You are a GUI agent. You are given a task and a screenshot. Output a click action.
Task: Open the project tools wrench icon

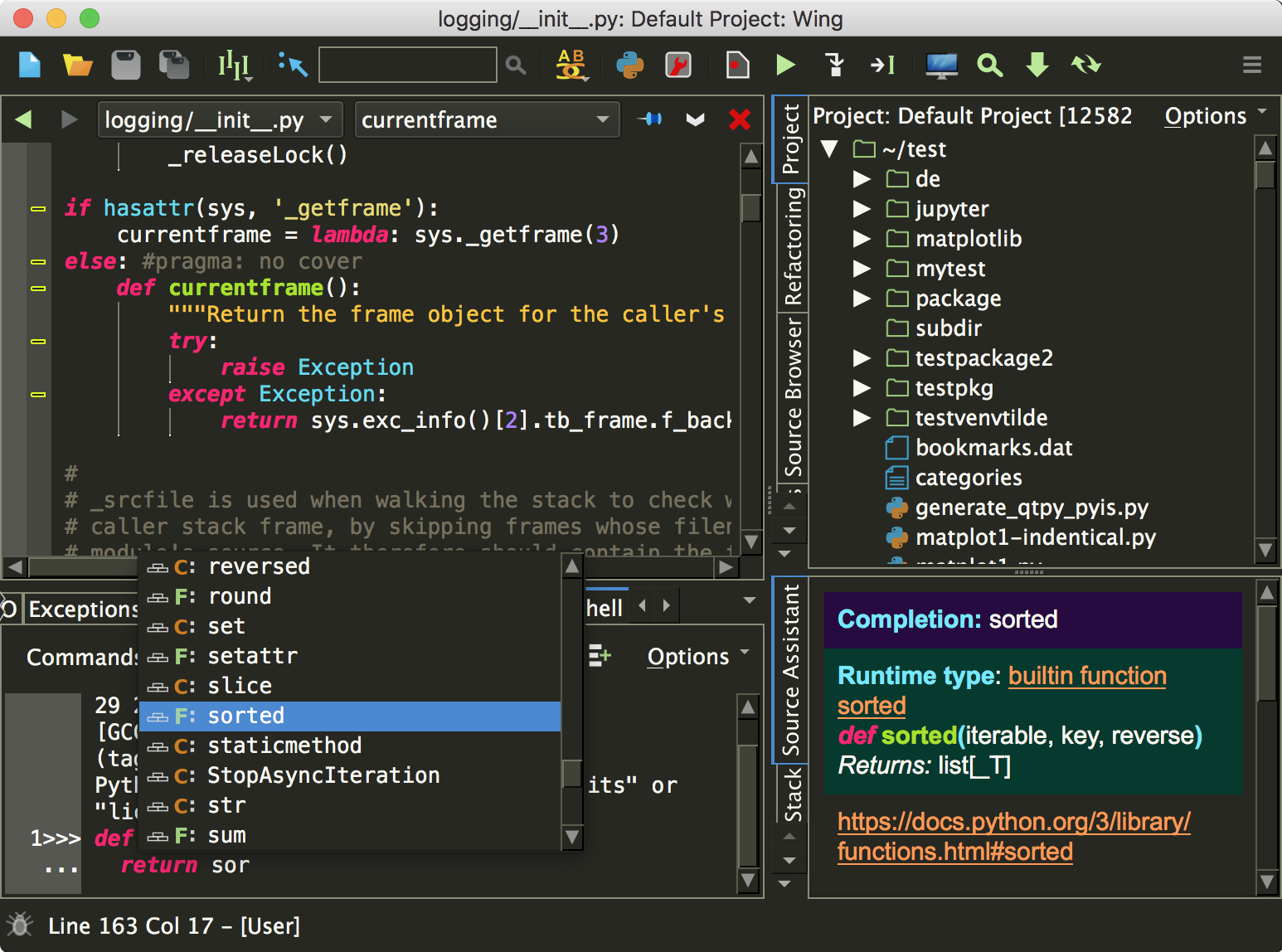(678, 65)
